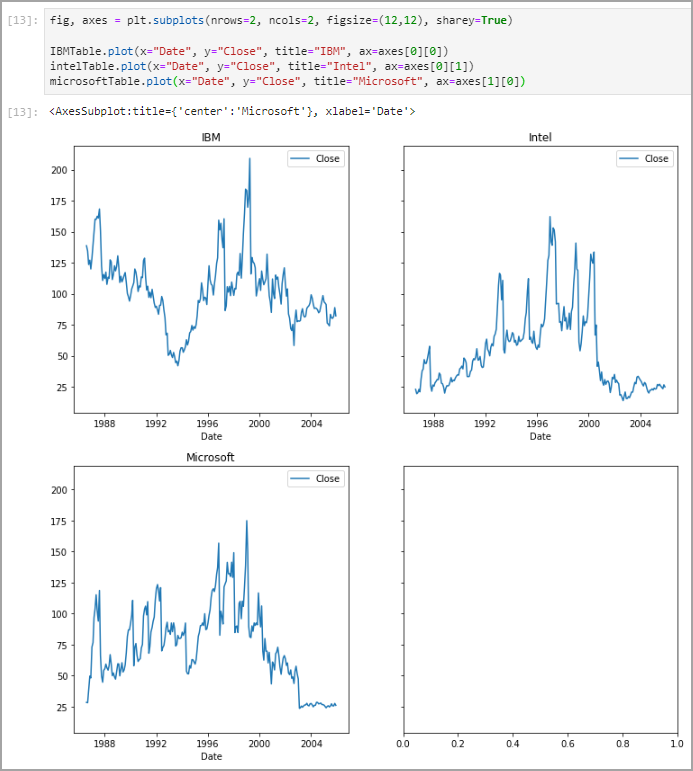Image resolution: width=693 pixels, height=771 pixels.
Task: Click the 200 y-axis tick of IBM chart
Action: coord(59,171)
